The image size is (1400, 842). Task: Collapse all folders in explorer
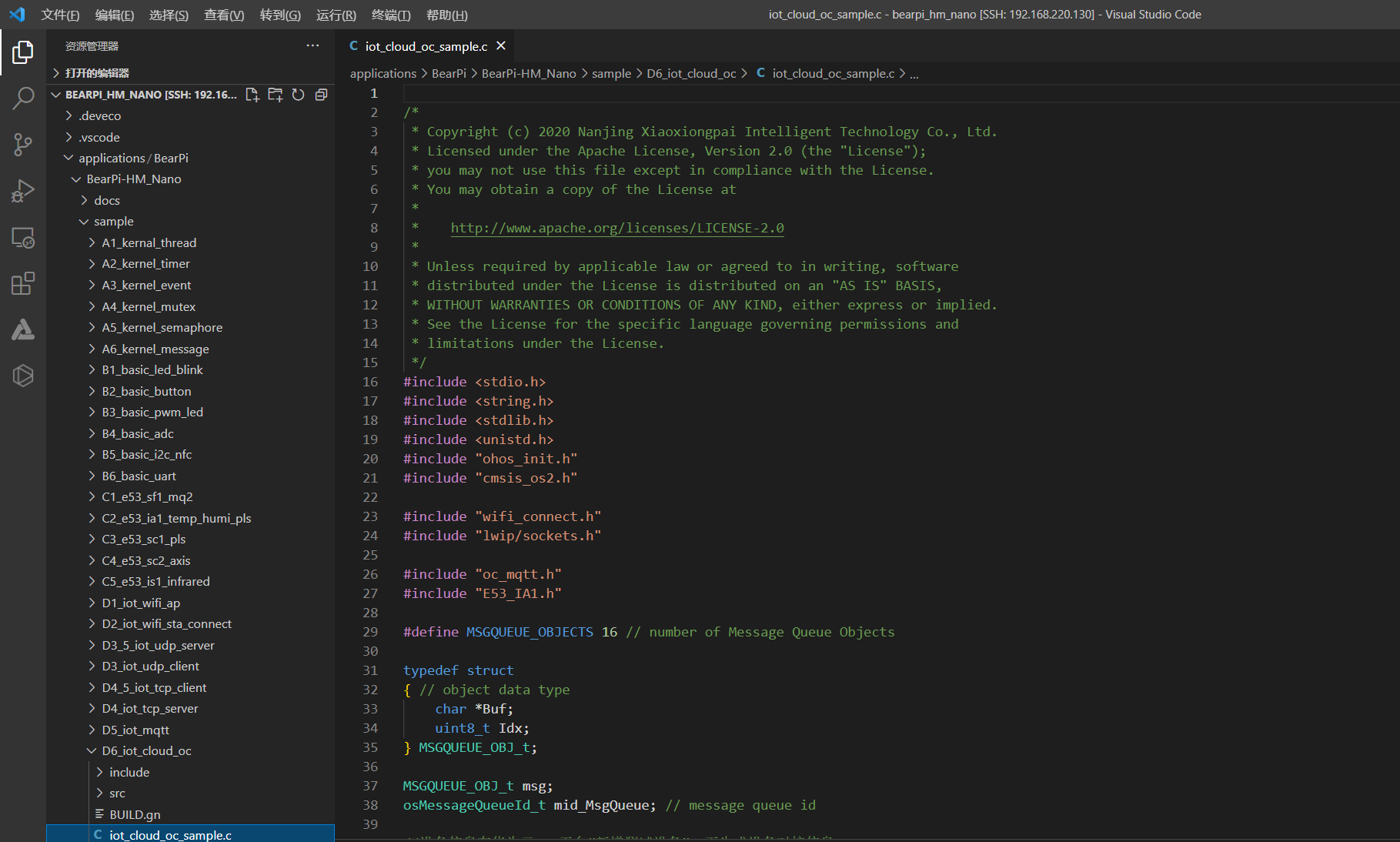(321, 95)
